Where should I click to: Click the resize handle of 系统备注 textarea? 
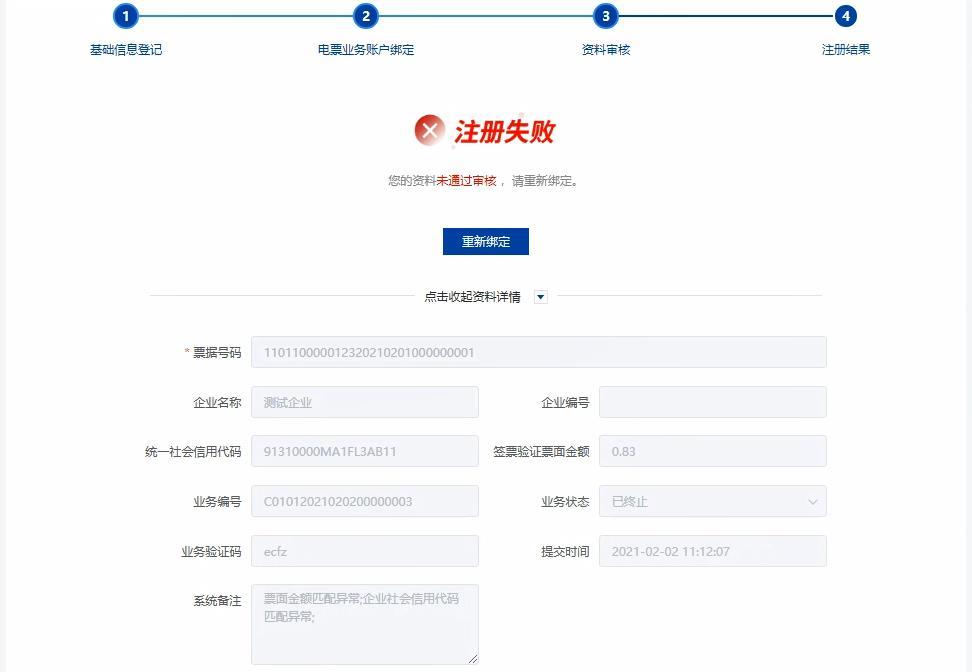(x=473, y=660)
